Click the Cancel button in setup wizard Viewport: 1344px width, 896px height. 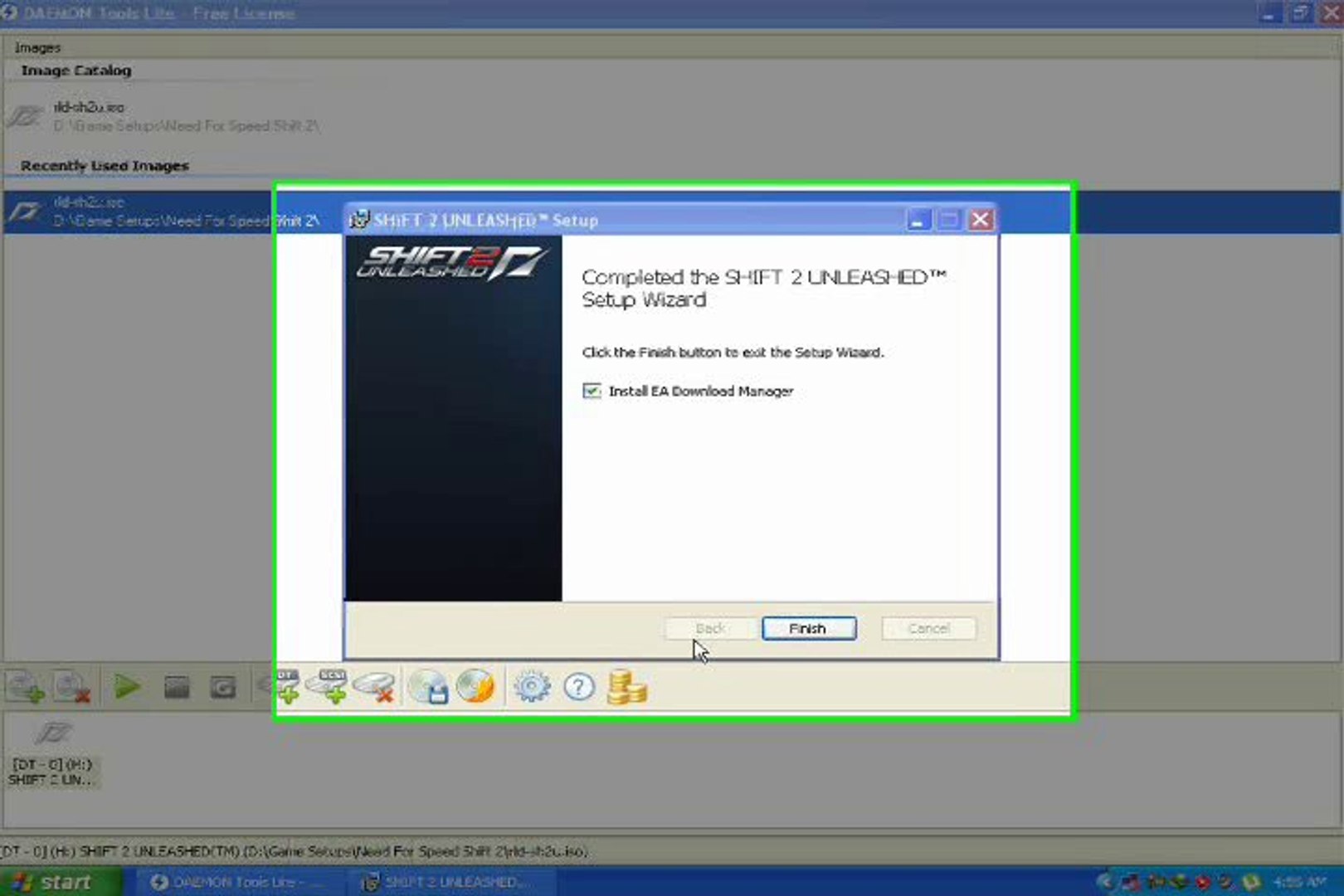(x=928, y=628)
